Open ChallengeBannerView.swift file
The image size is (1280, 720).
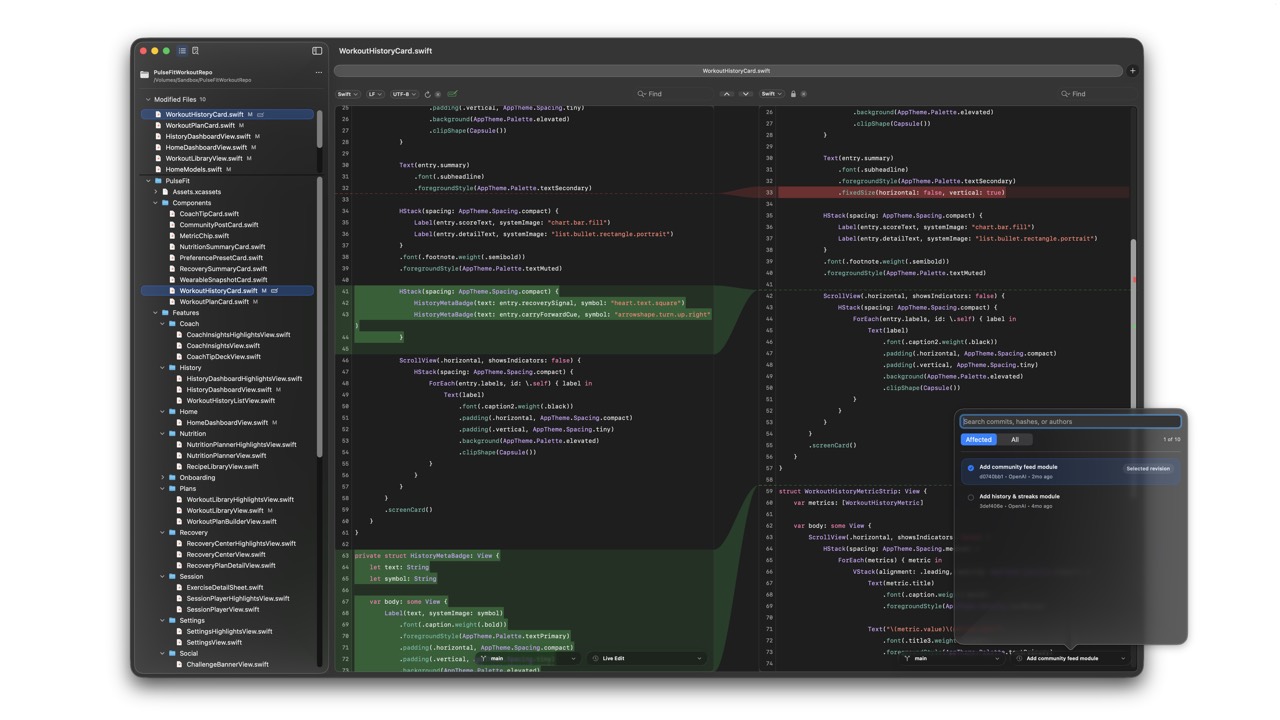tap(227, 665)
